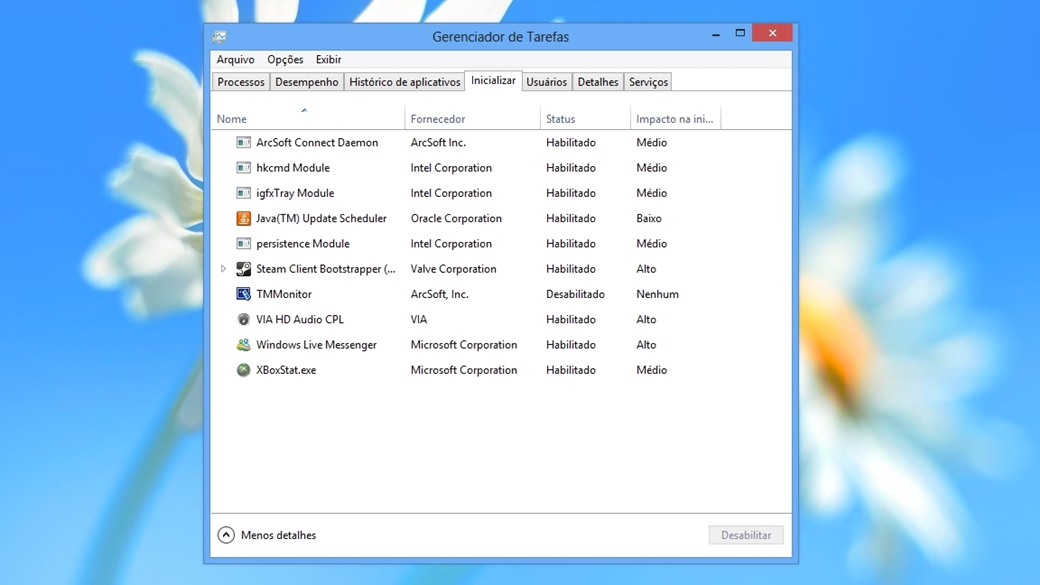The height and width of the screenshot is (585, 1040).
Task: Click Habilitado status of VIA HD Audio
Action: 570,319
